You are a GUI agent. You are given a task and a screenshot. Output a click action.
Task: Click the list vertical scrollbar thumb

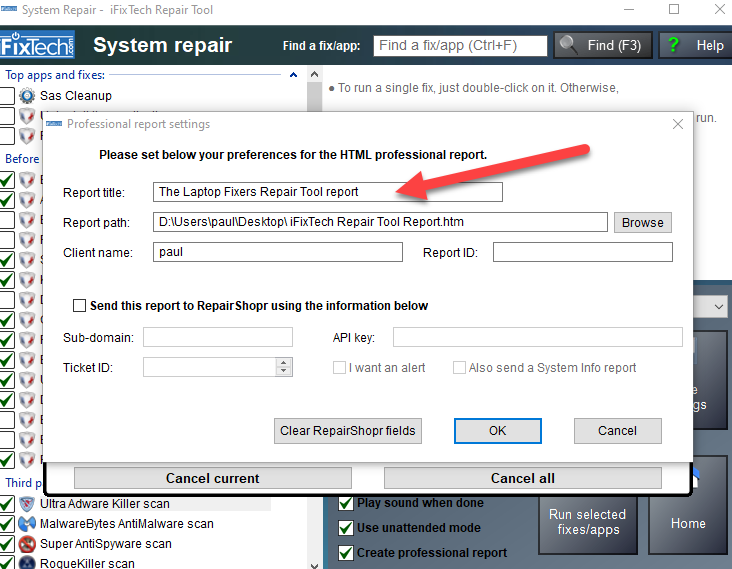[x=315, y=97]
